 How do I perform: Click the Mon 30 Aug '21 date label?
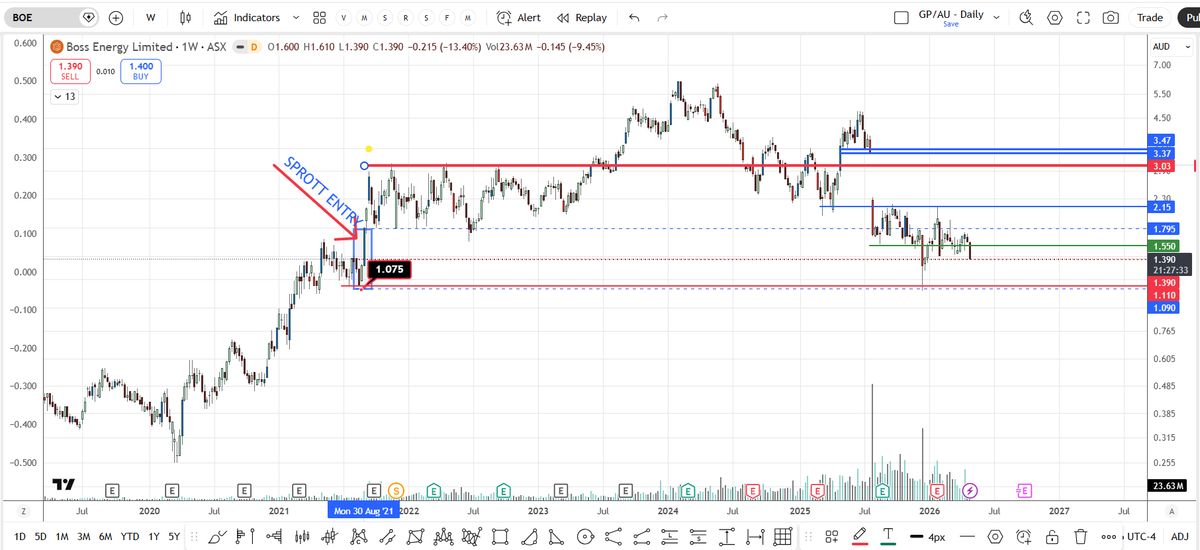coord(364,510)
